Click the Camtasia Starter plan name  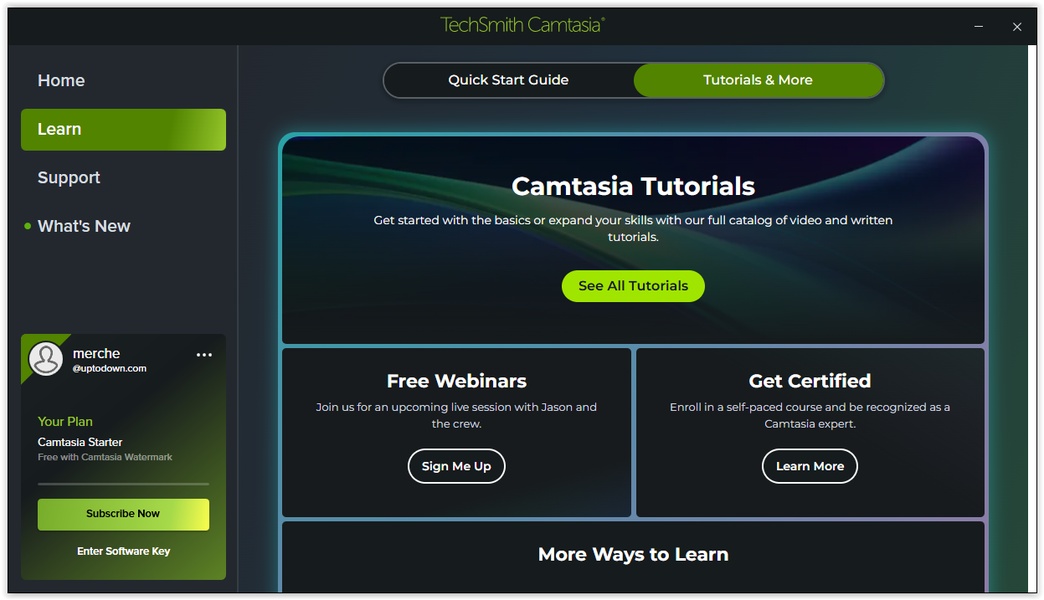point(80,442)
